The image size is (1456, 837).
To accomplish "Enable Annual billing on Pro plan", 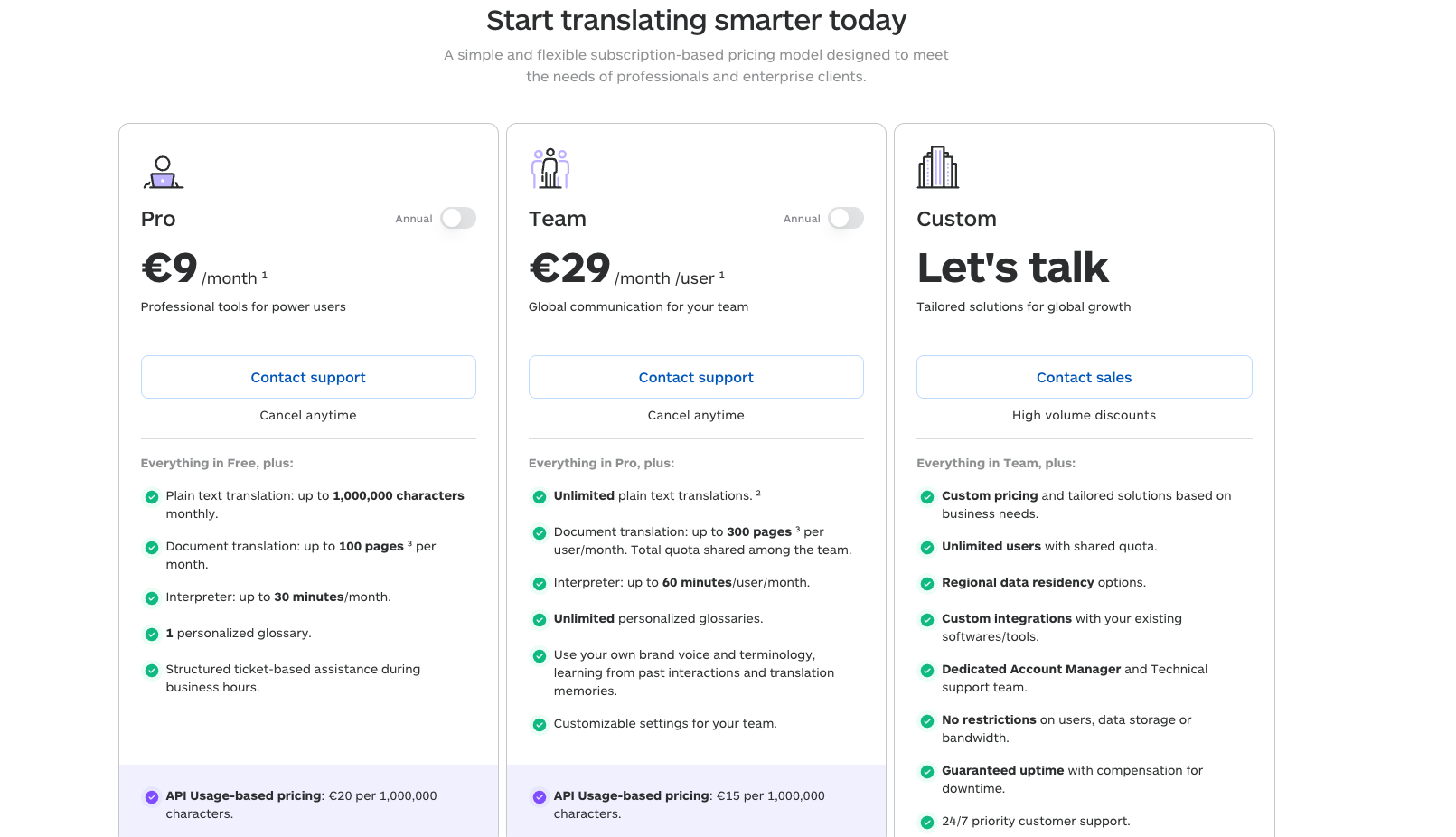I will tap(458, 219).
